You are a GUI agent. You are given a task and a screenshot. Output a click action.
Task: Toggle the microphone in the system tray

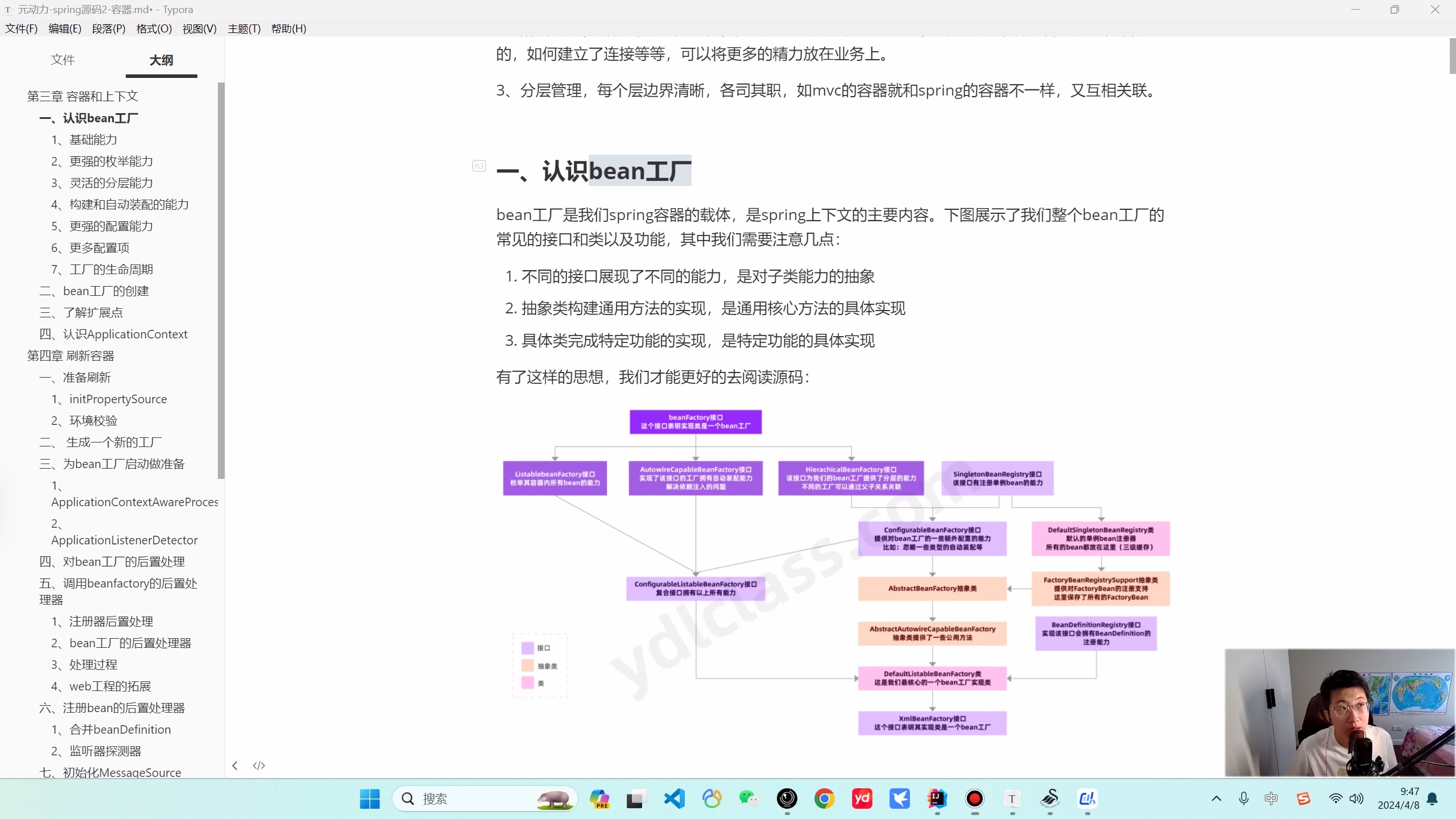click(x=1243, y=799)
